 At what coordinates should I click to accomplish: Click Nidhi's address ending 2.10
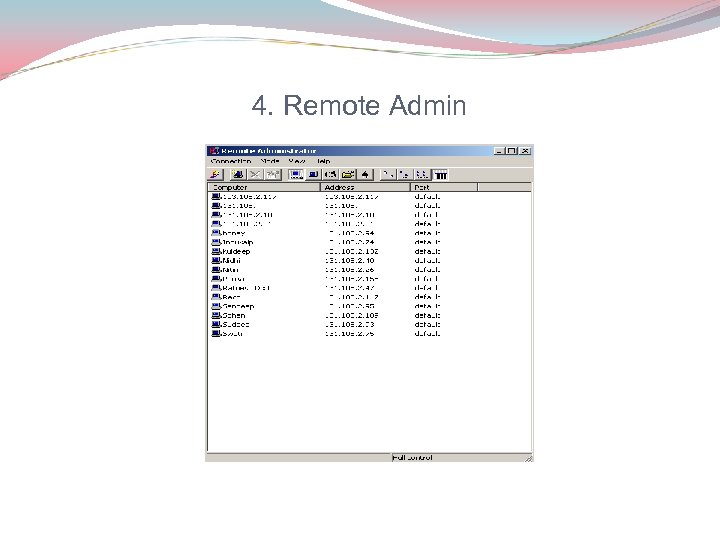349,260
